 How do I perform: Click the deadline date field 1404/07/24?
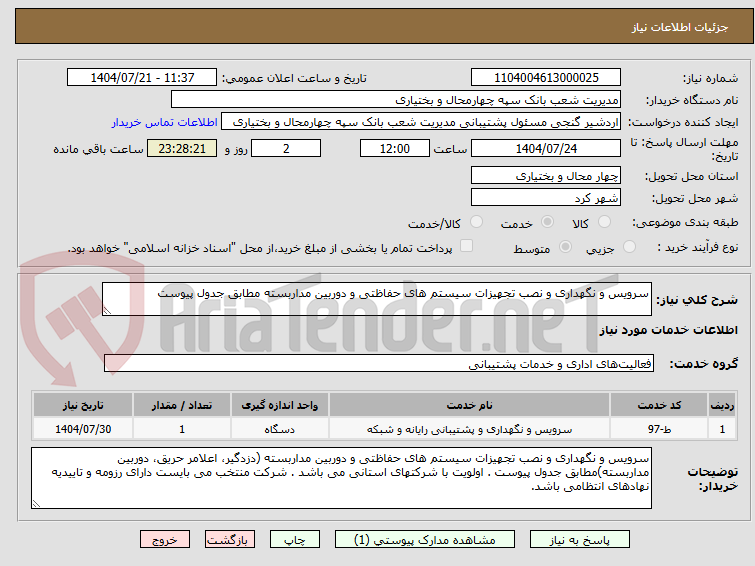coord(546,148)
